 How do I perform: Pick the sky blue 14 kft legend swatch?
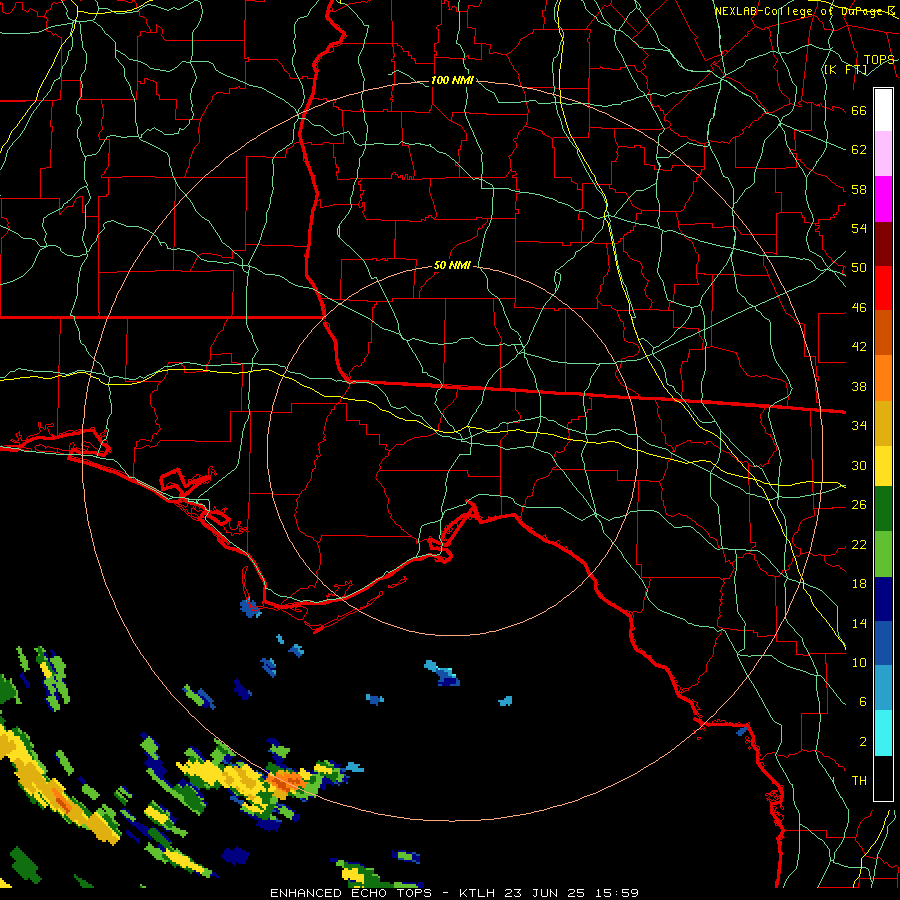tap(883, 688)
